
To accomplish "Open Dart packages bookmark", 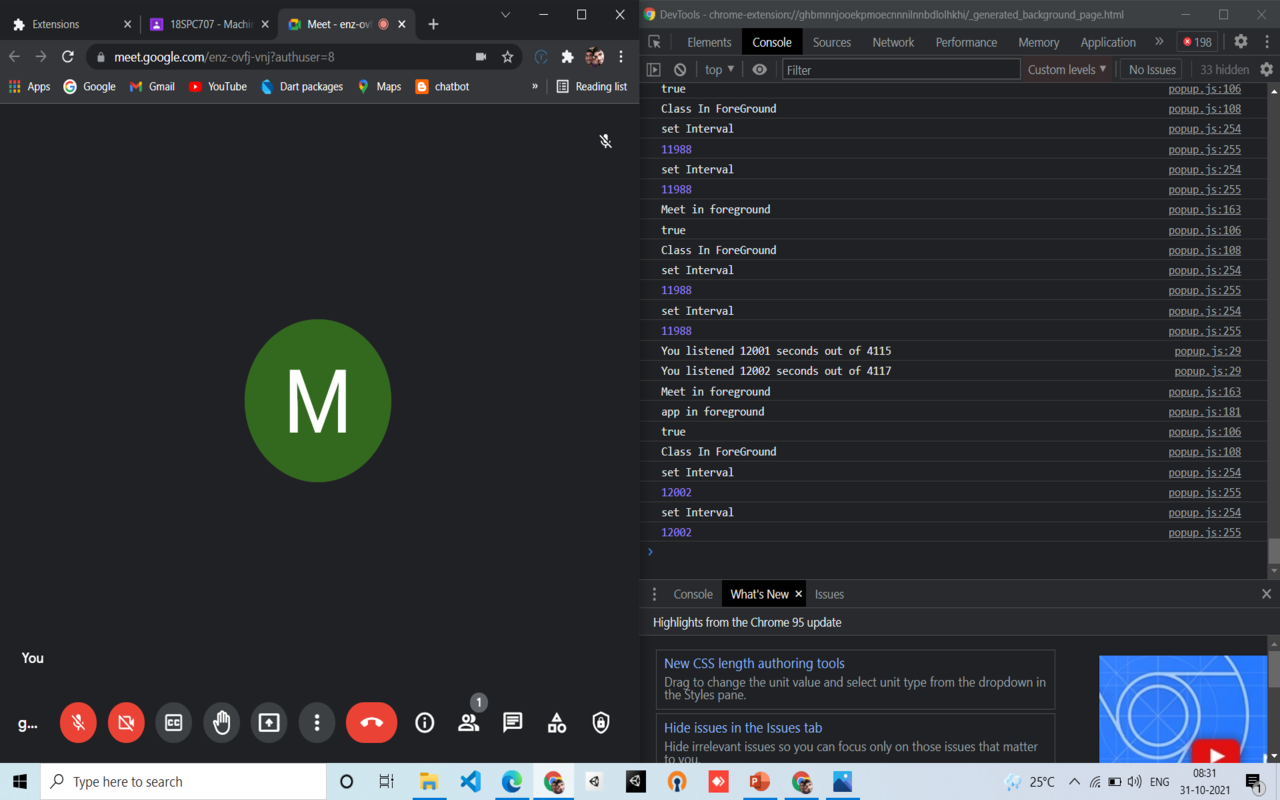I will click(x=301, y=87).
